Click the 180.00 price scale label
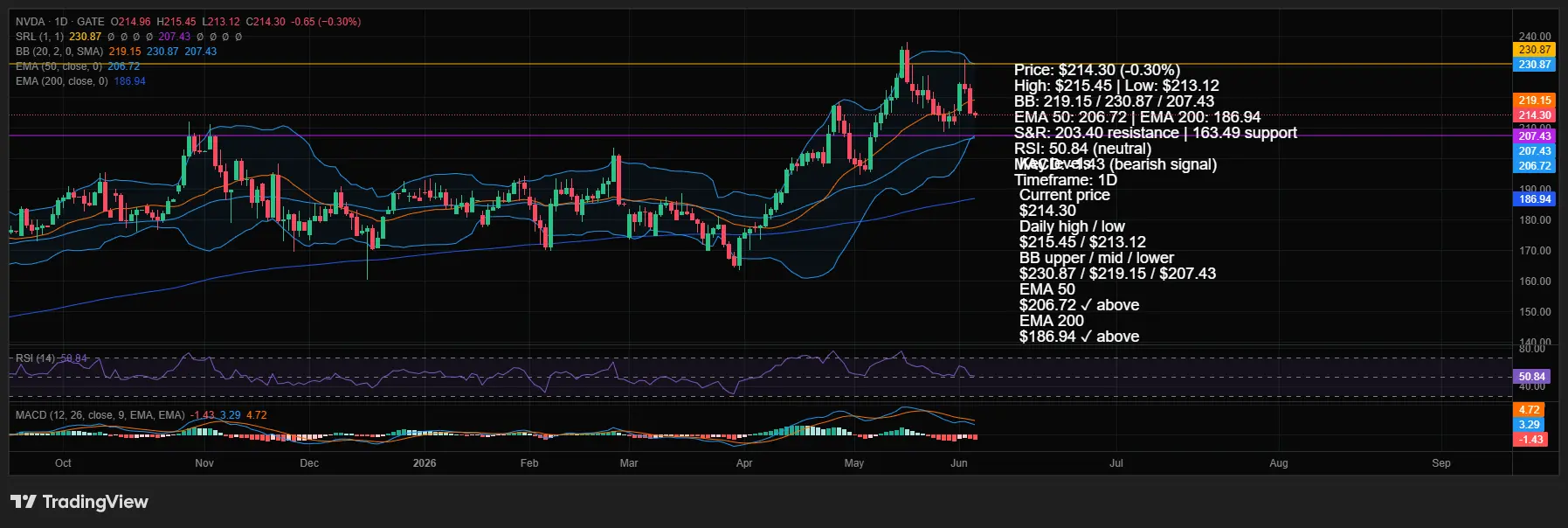 1535,220
